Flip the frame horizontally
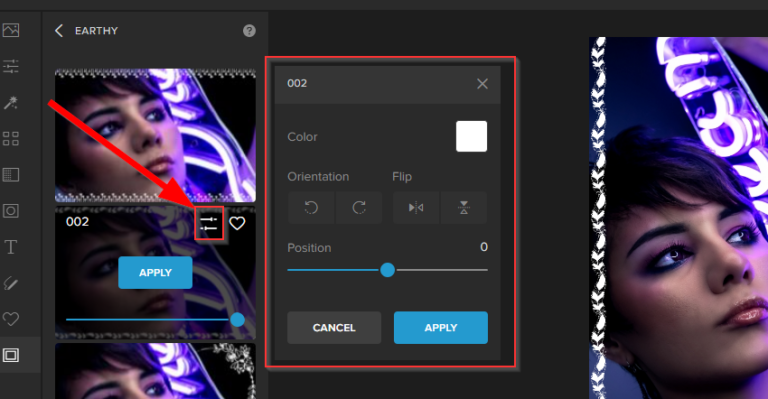The image size is (768, 399). (416, 208)
